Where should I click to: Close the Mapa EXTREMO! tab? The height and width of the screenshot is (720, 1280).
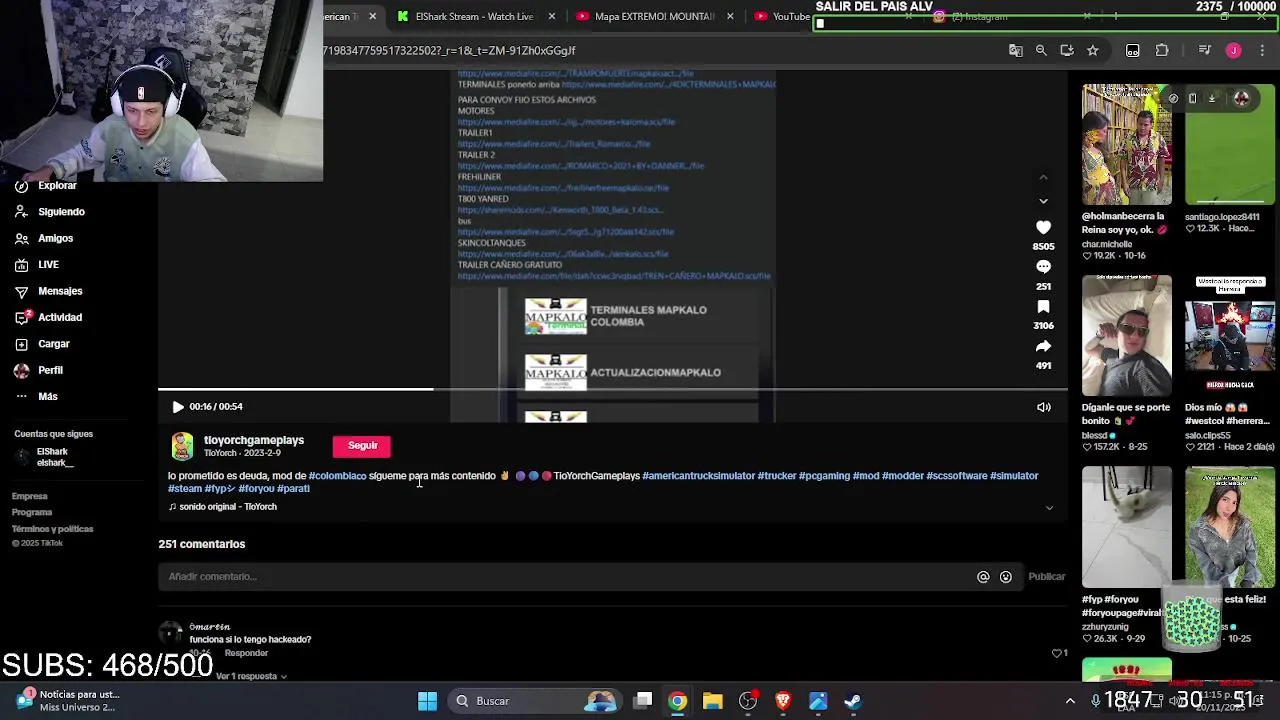730,16
